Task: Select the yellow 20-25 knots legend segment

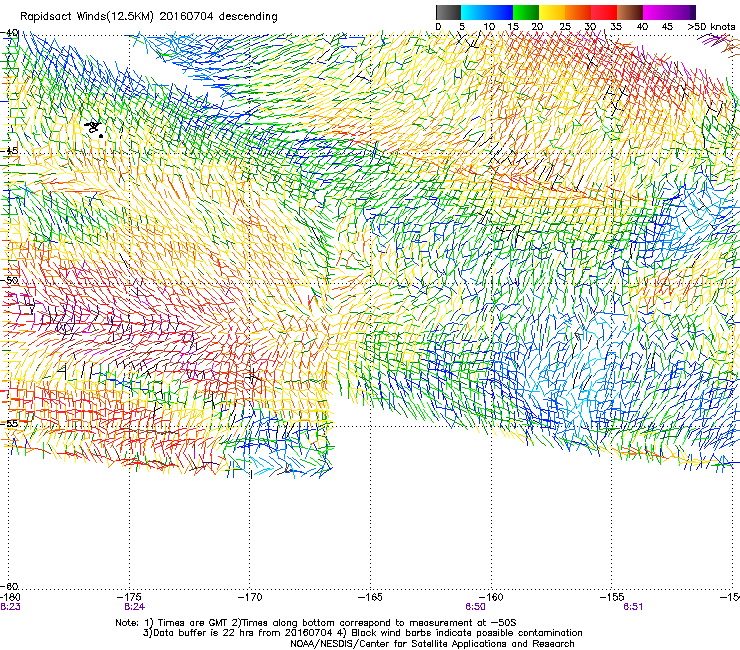Action: pos(552,12)
